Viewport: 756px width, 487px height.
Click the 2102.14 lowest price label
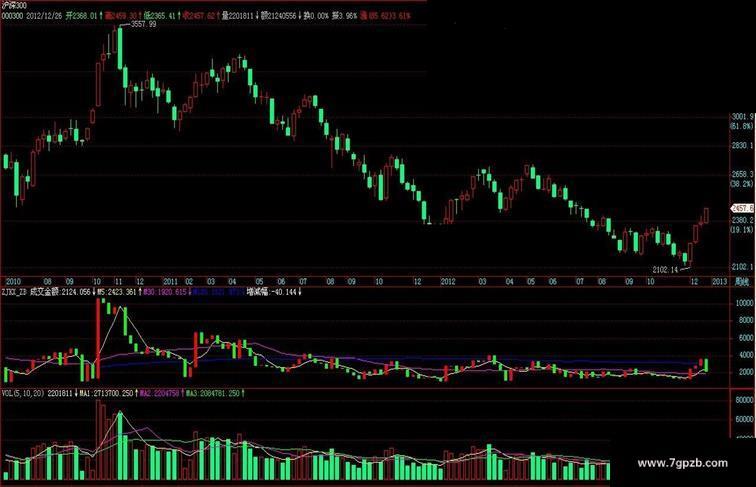[x=665, y=270]
